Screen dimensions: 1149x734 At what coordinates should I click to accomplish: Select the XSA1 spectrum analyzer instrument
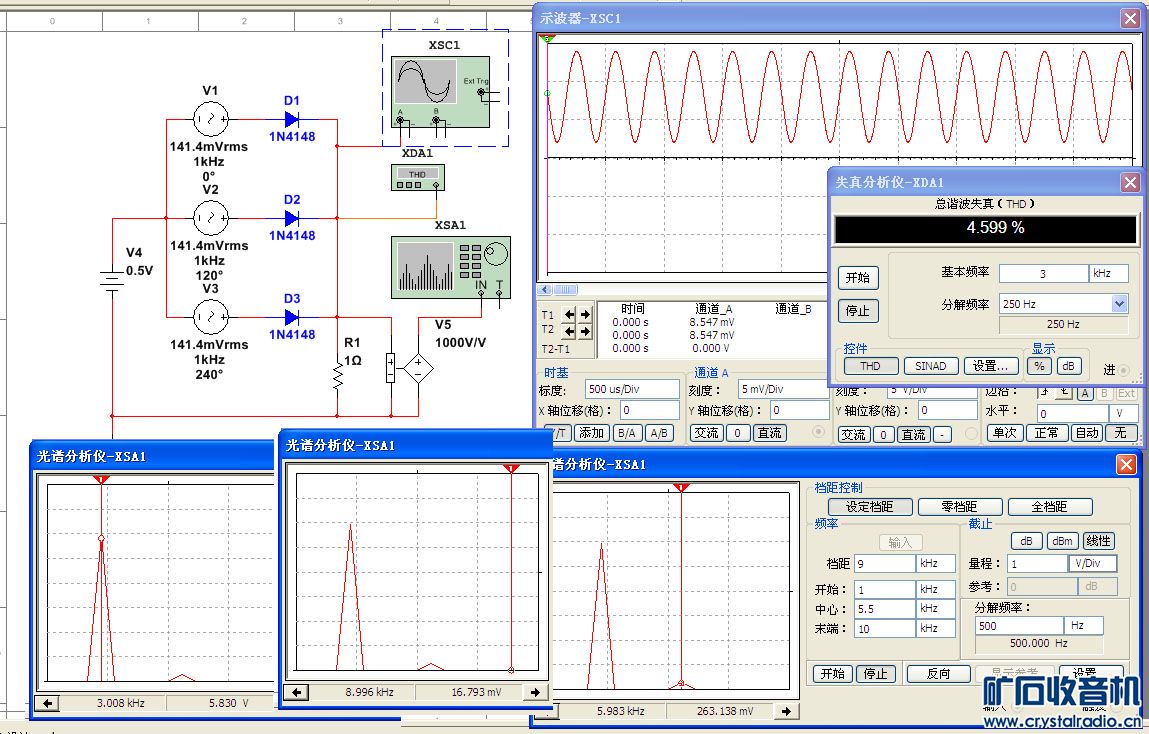pos(449,265)
